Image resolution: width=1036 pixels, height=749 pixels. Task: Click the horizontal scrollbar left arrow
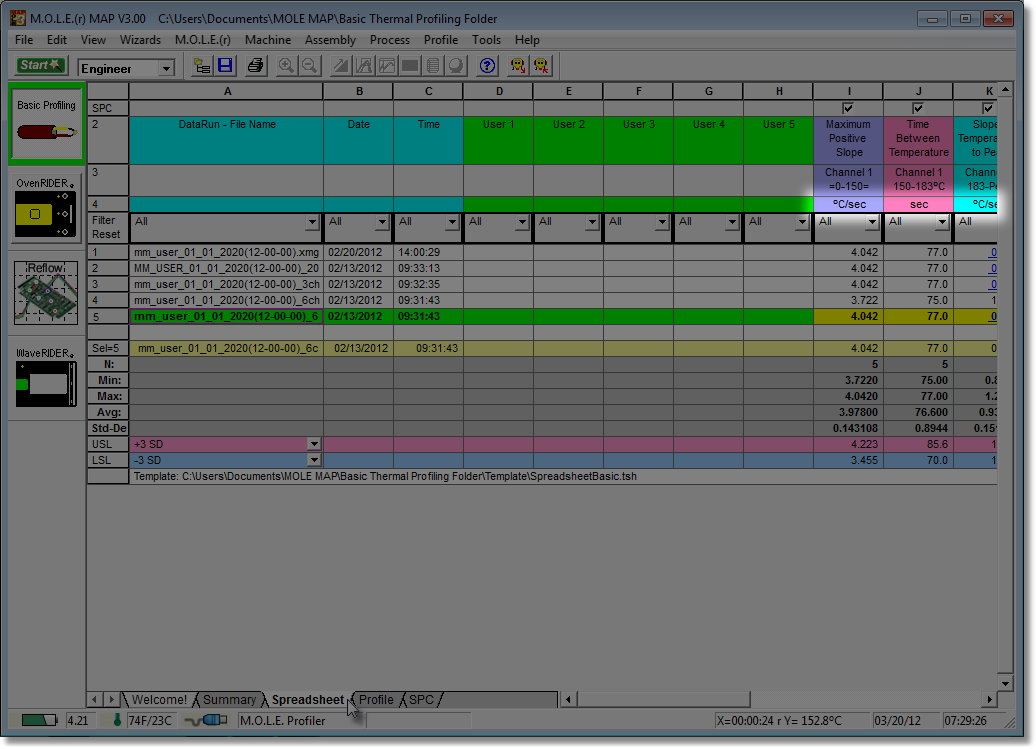(x=568, y=699)
